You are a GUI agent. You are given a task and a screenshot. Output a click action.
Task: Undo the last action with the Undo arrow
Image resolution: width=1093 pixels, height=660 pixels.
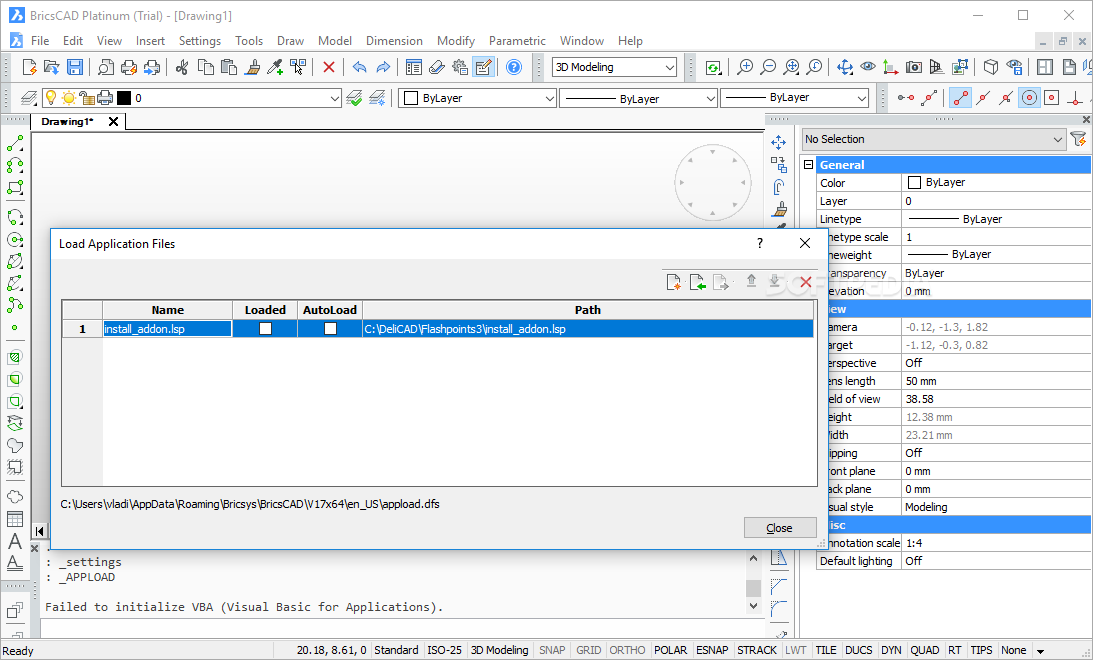(x=360, y=67)
